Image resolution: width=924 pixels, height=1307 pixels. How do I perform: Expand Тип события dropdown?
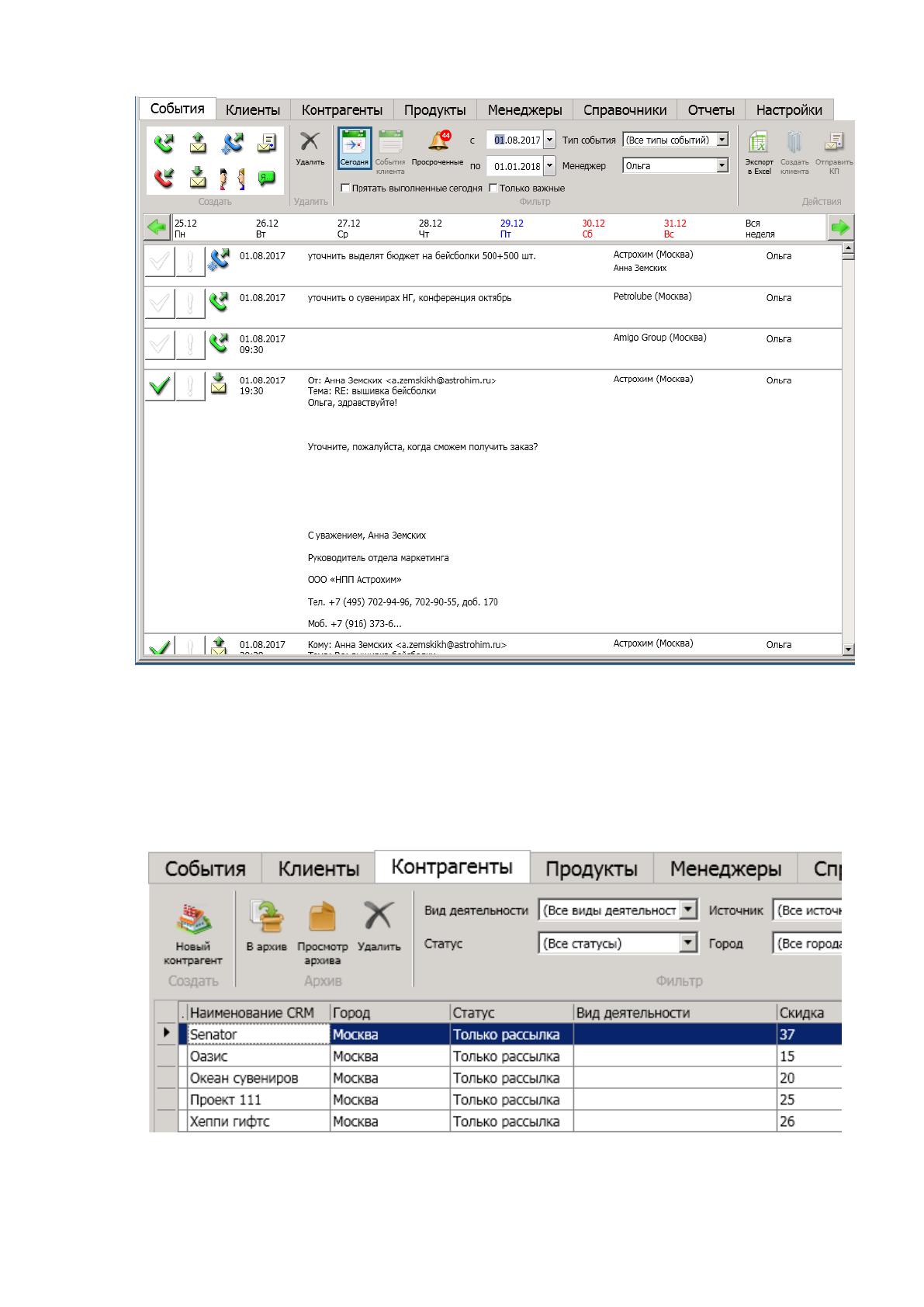722,140
